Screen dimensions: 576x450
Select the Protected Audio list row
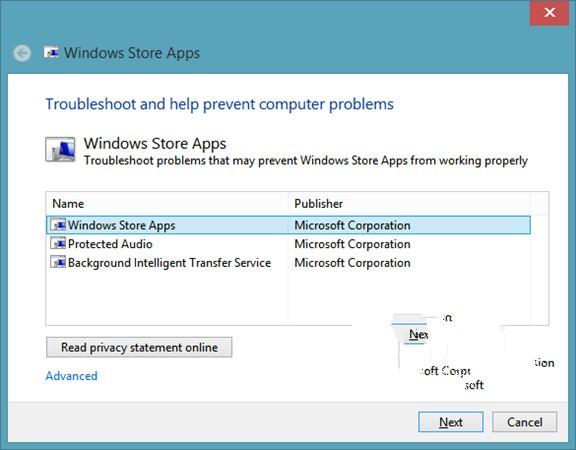click(288, 244)
